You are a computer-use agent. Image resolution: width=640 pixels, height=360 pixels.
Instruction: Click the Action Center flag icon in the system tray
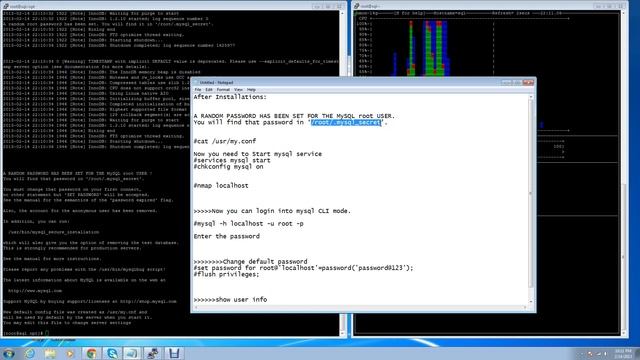pos(590,354)
